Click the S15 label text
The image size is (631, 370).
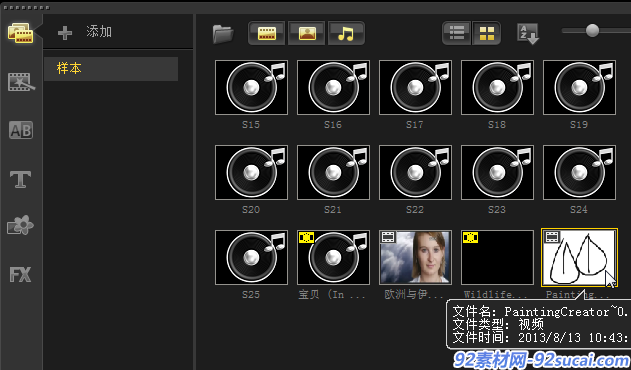click(x=251, y=125)
